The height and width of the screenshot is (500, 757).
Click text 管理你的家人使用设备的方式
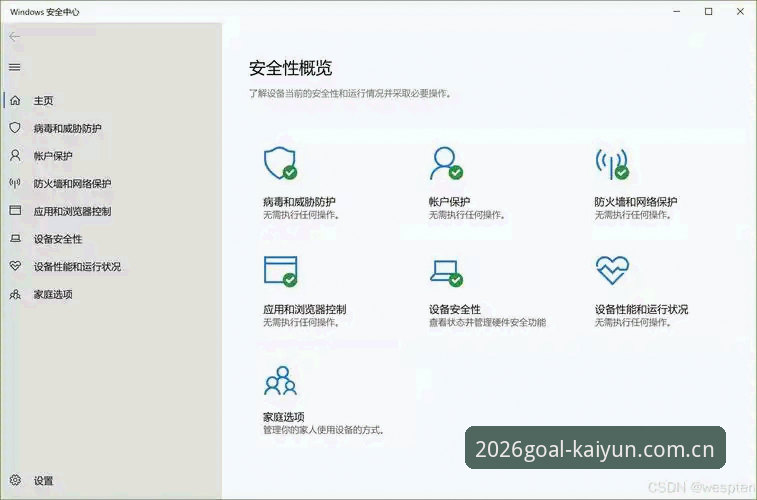pos(323,430)
